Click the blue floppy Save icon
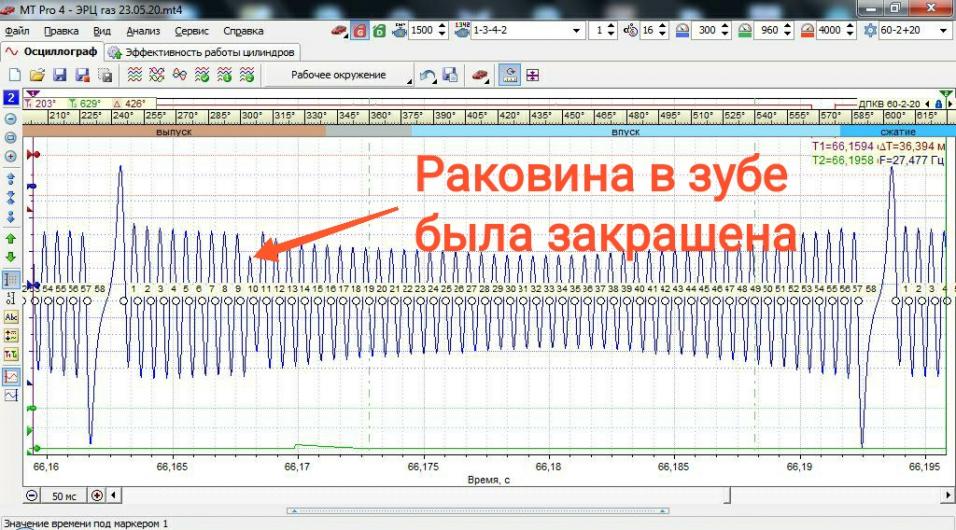The image size is (956, 530). pyautogui.click(x=59, y=75)
